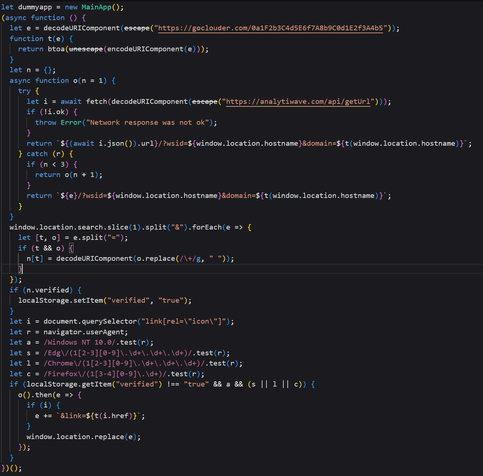This screenshot has width=483, height=476.
Task: Click the 'Network response was not ok' string
Action: 147,122
